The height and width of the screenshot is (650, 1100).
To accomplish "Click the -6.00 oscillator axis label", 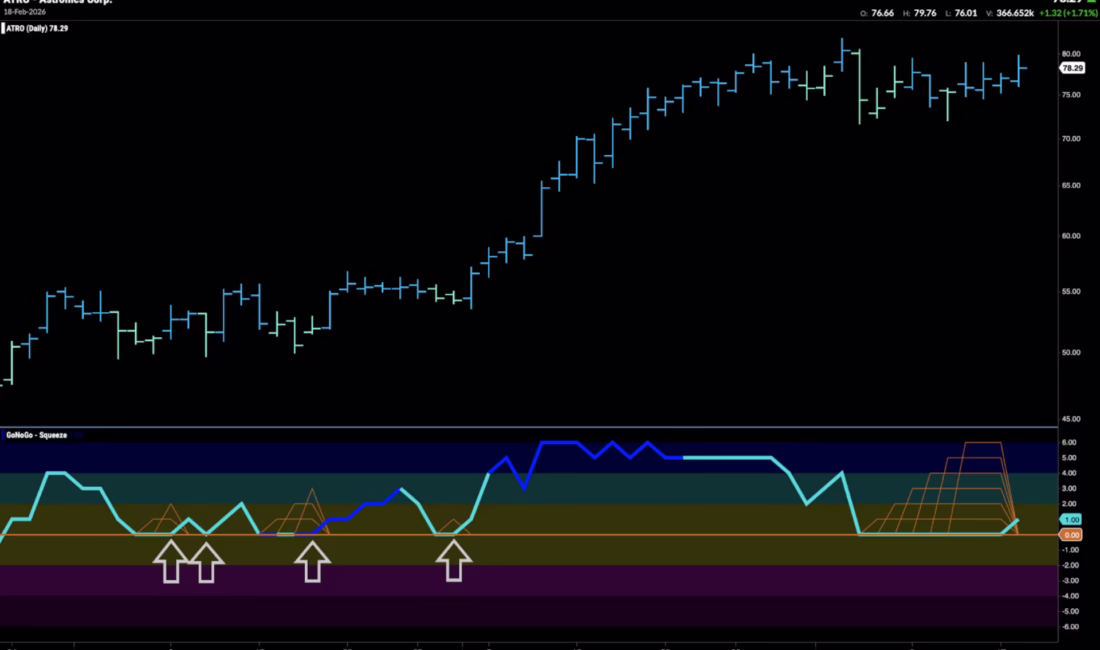I will [x=1069, y=626].
